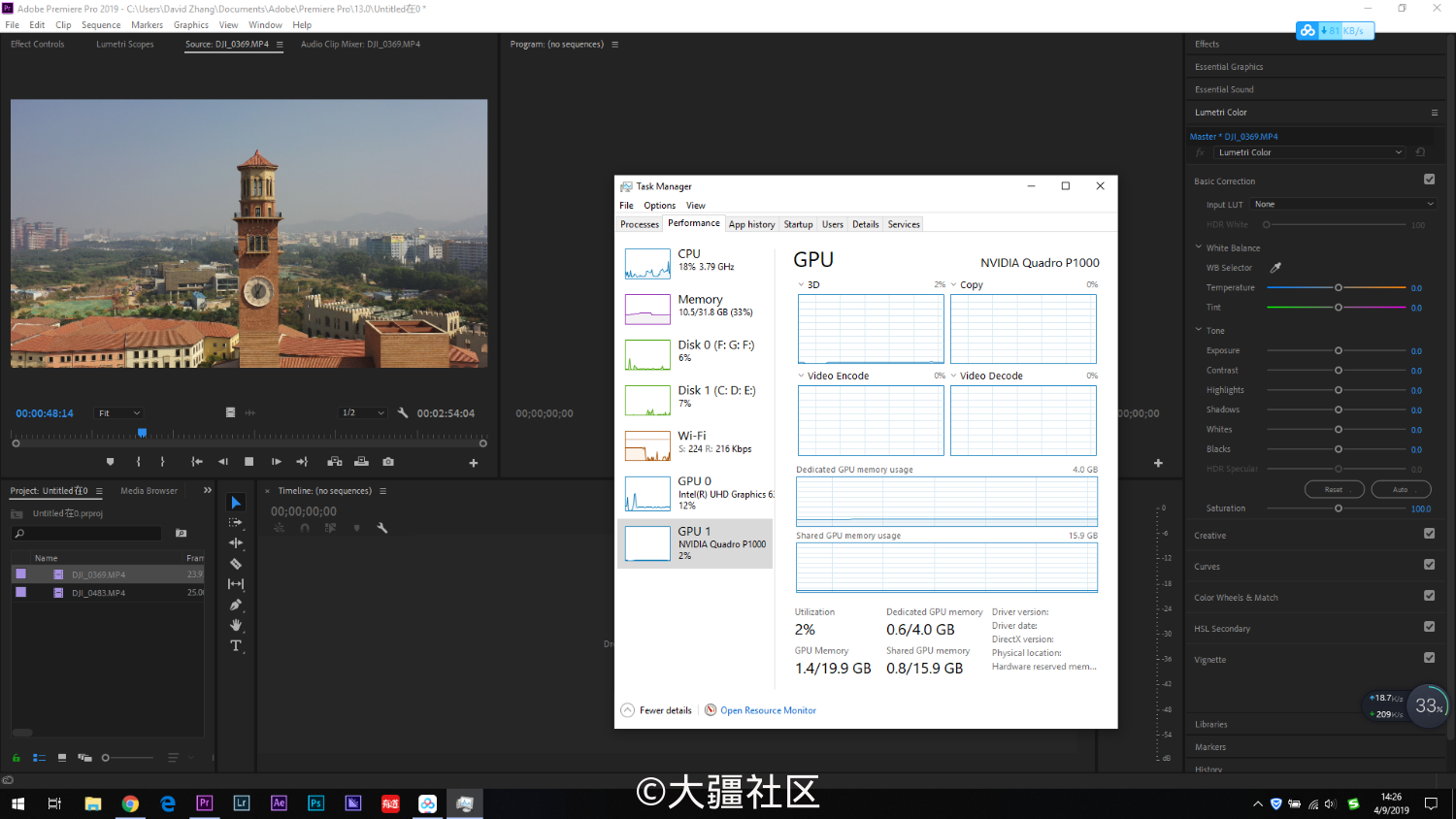
Task: Open Resource Monitor link
Action: [768, 710]
